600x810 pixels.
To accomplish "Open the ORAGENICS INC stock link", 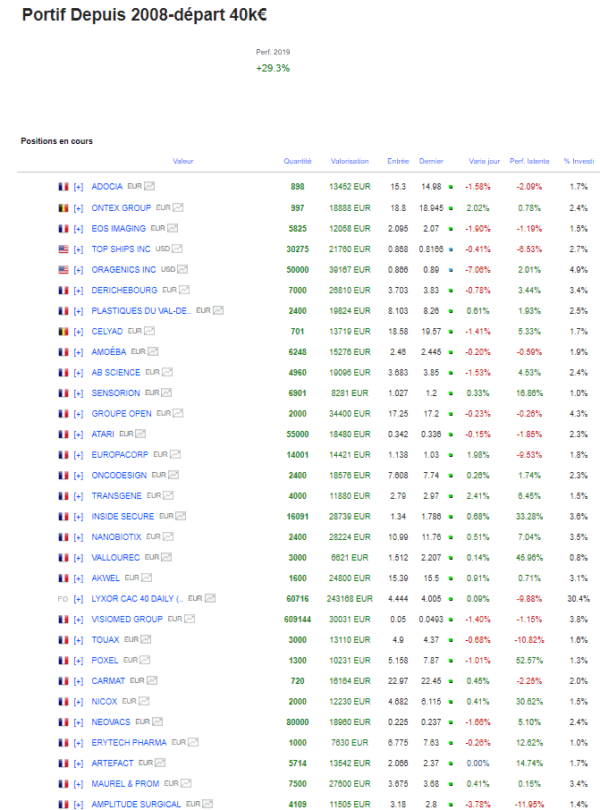I will click(x=124, y=270).
